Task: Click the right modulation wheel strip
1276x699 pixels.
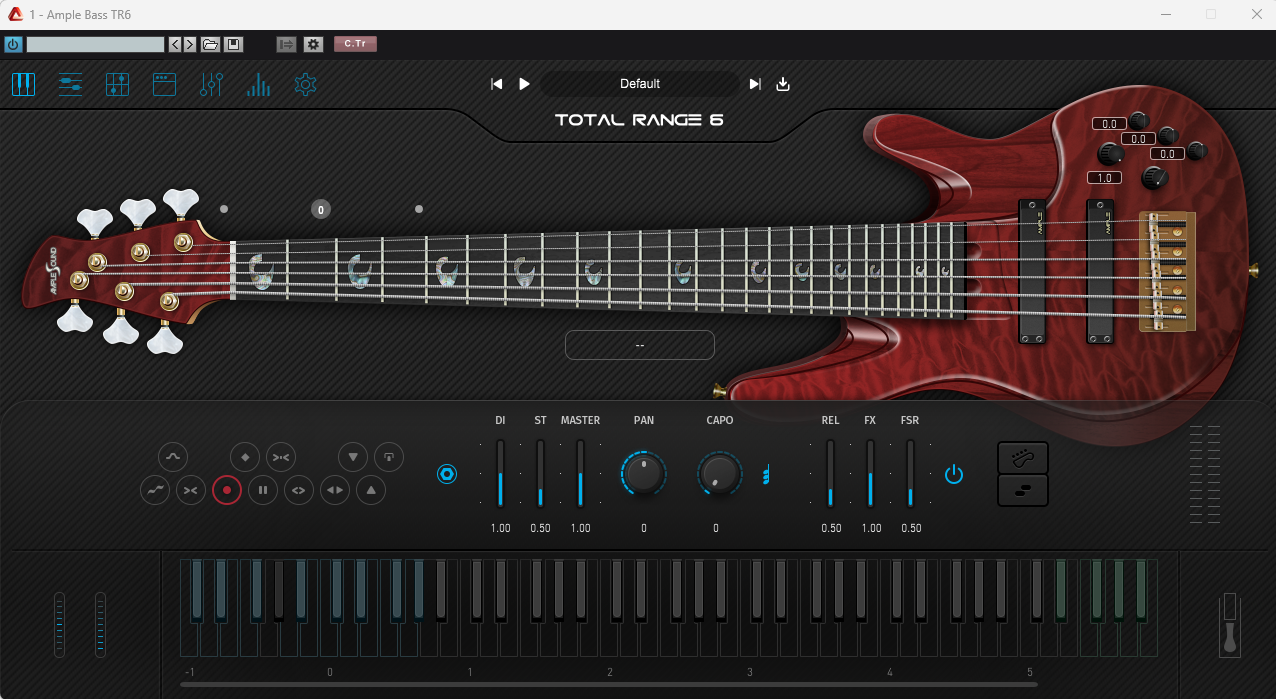Action: click(x=100, y=625)
